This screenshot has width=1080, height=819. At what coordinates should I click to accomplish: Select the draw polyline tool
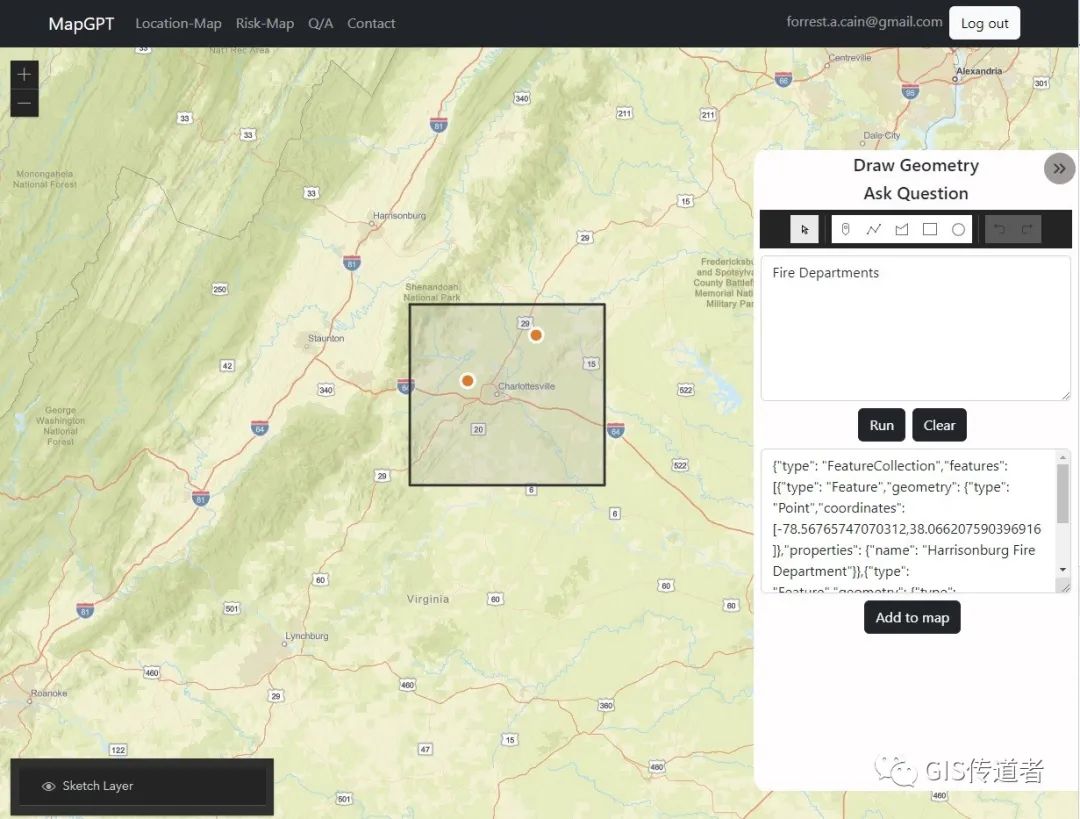point(873,229)
